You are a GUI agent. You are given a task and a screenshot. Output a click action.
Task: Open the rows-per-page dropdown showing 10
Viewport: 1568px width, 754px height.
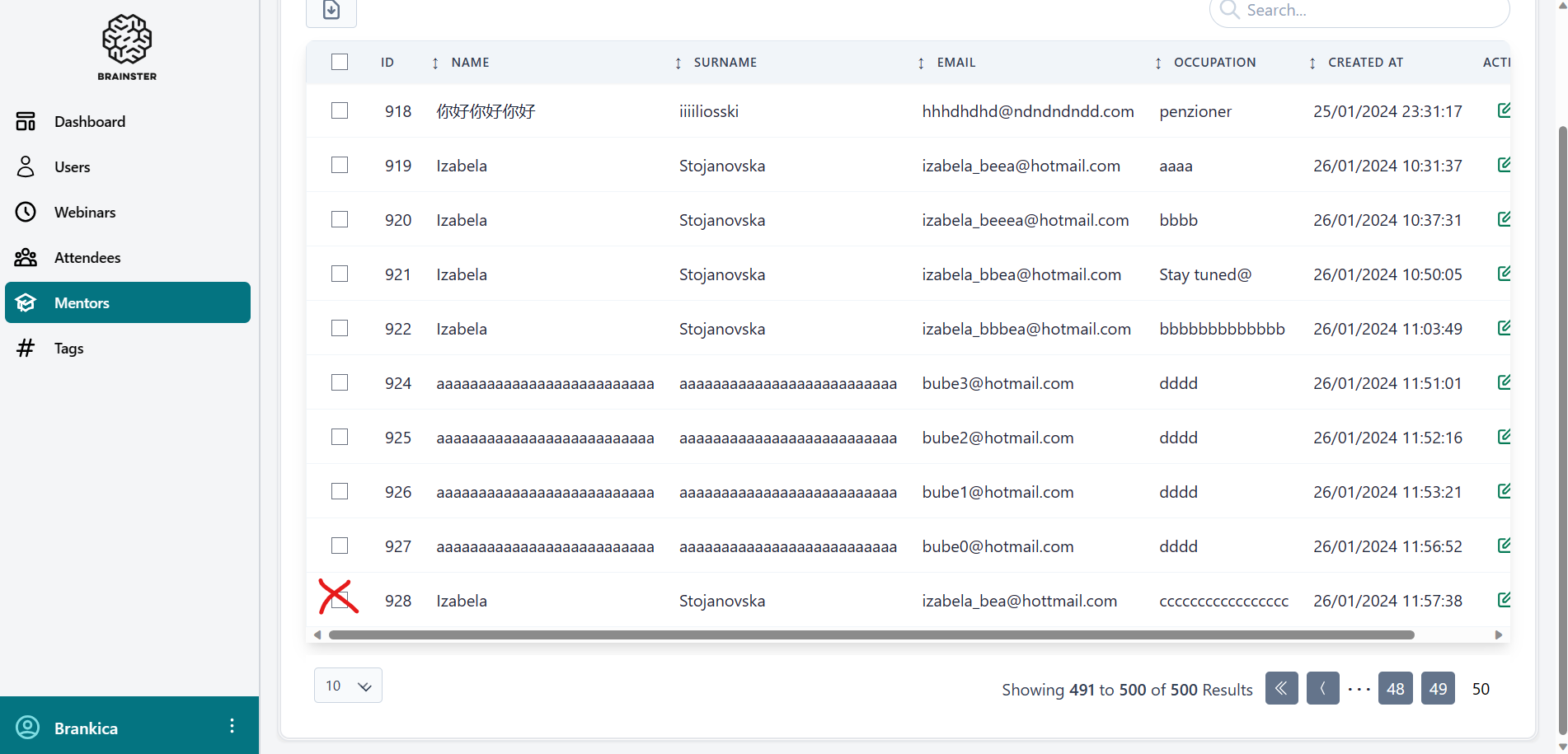coord(348,686)
